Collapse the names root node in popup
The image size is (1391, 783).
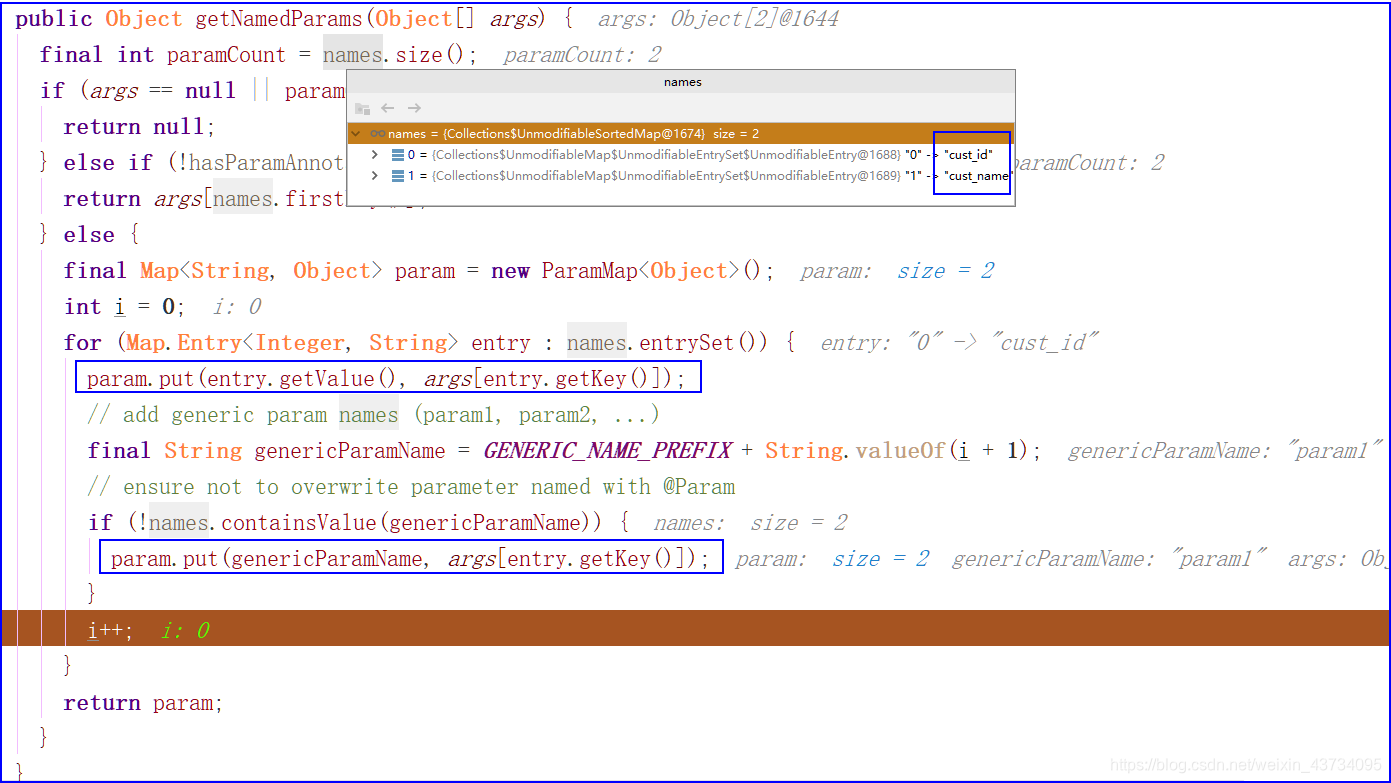(x=356, y=134)
